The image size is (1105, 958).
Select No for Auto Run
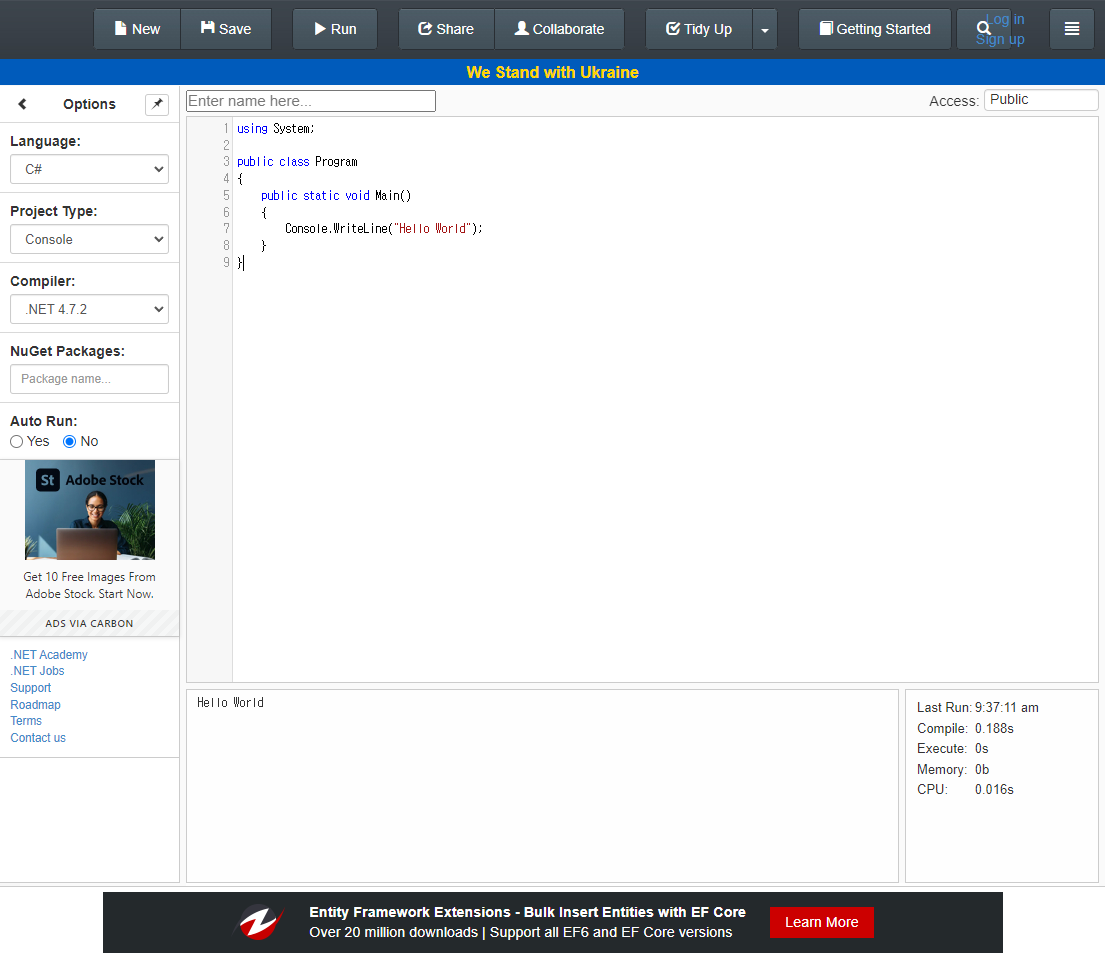[x=70, y=441]
